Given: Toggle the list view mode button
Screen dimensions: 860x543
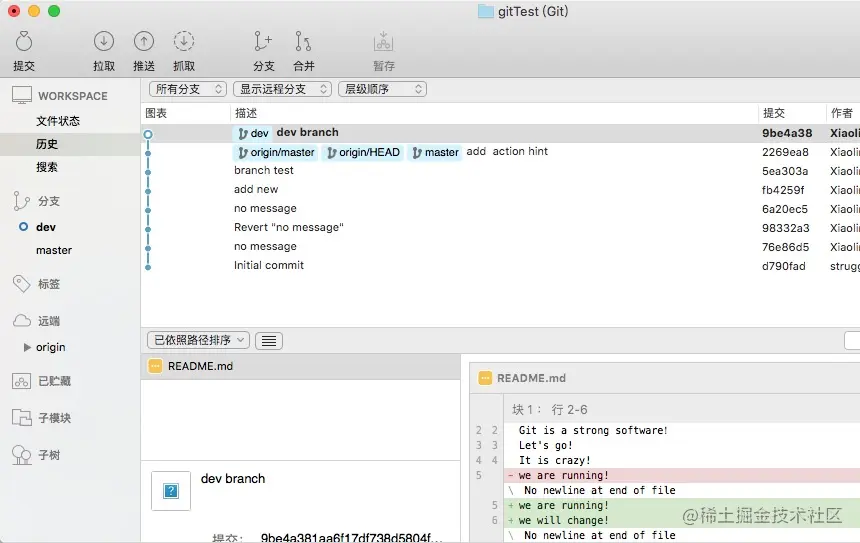Looking at the screenshot, I should [x=269, y=341].
